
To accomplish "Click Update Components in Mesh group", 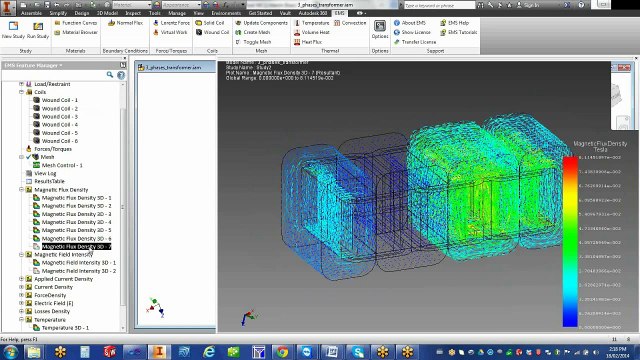I will pyautogui.click(x=261, y=23).
